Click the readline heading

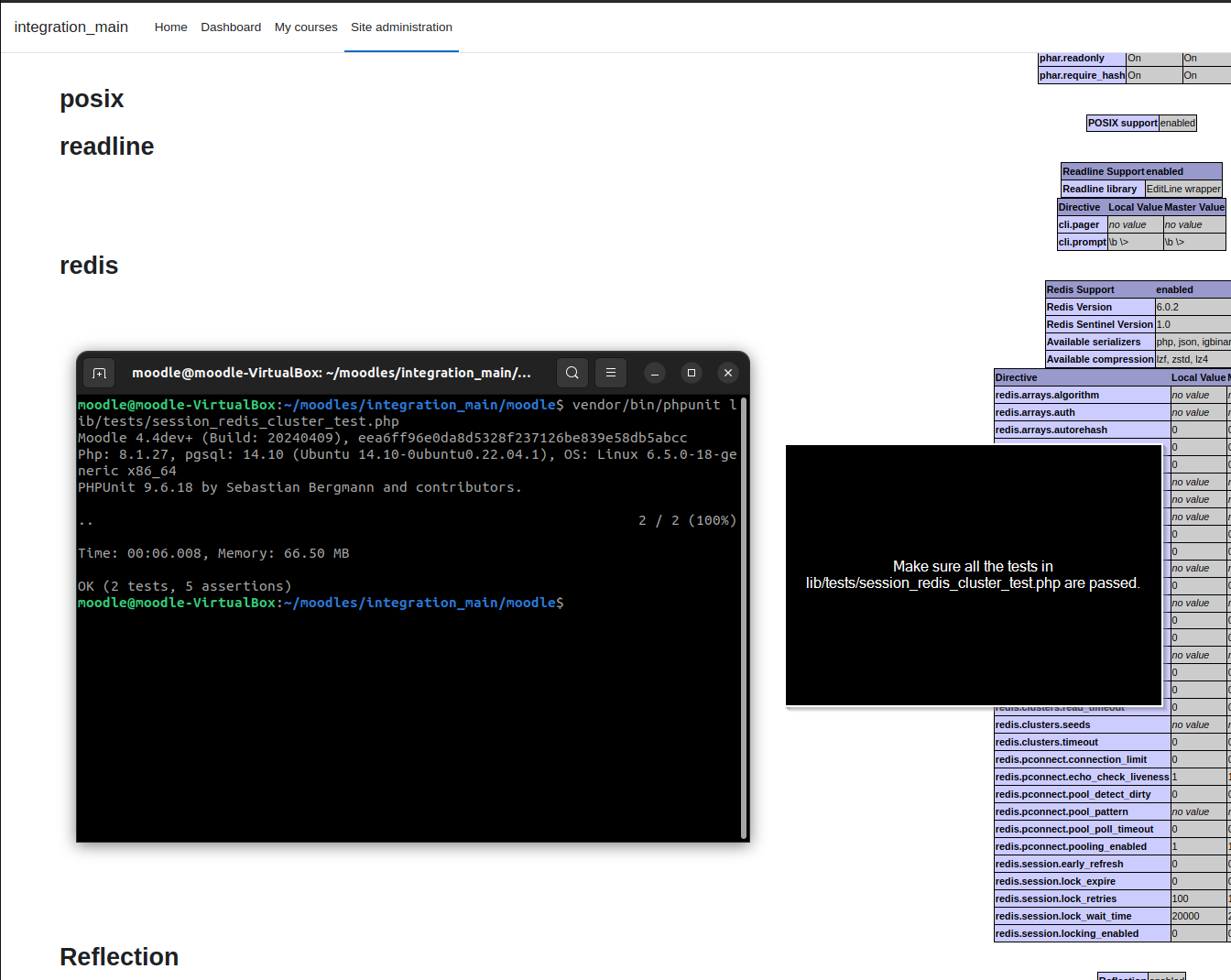[x=107, y=147]
